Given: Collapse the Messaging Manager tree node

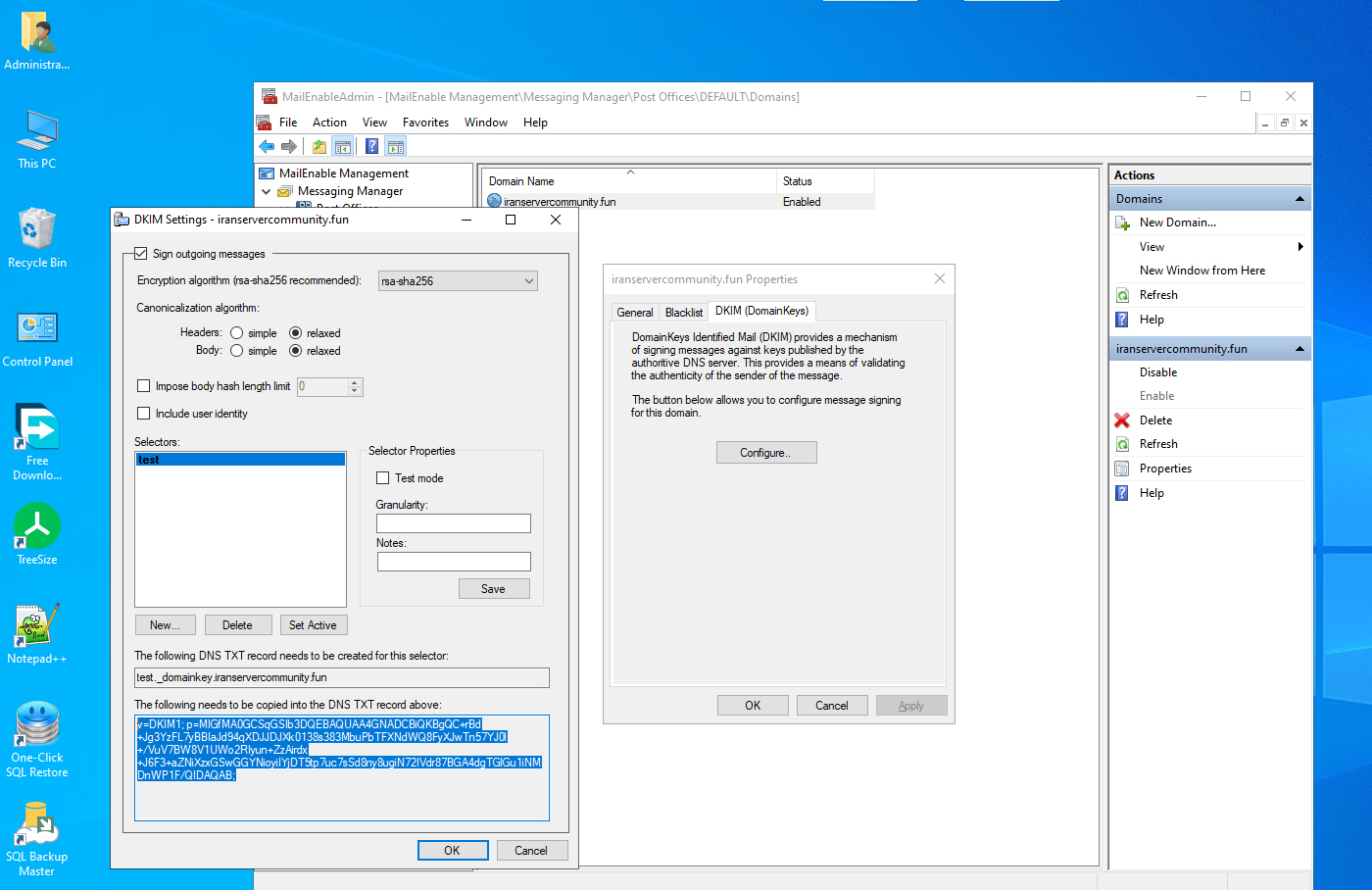Looking at the screenshot, I should point(267,192).
